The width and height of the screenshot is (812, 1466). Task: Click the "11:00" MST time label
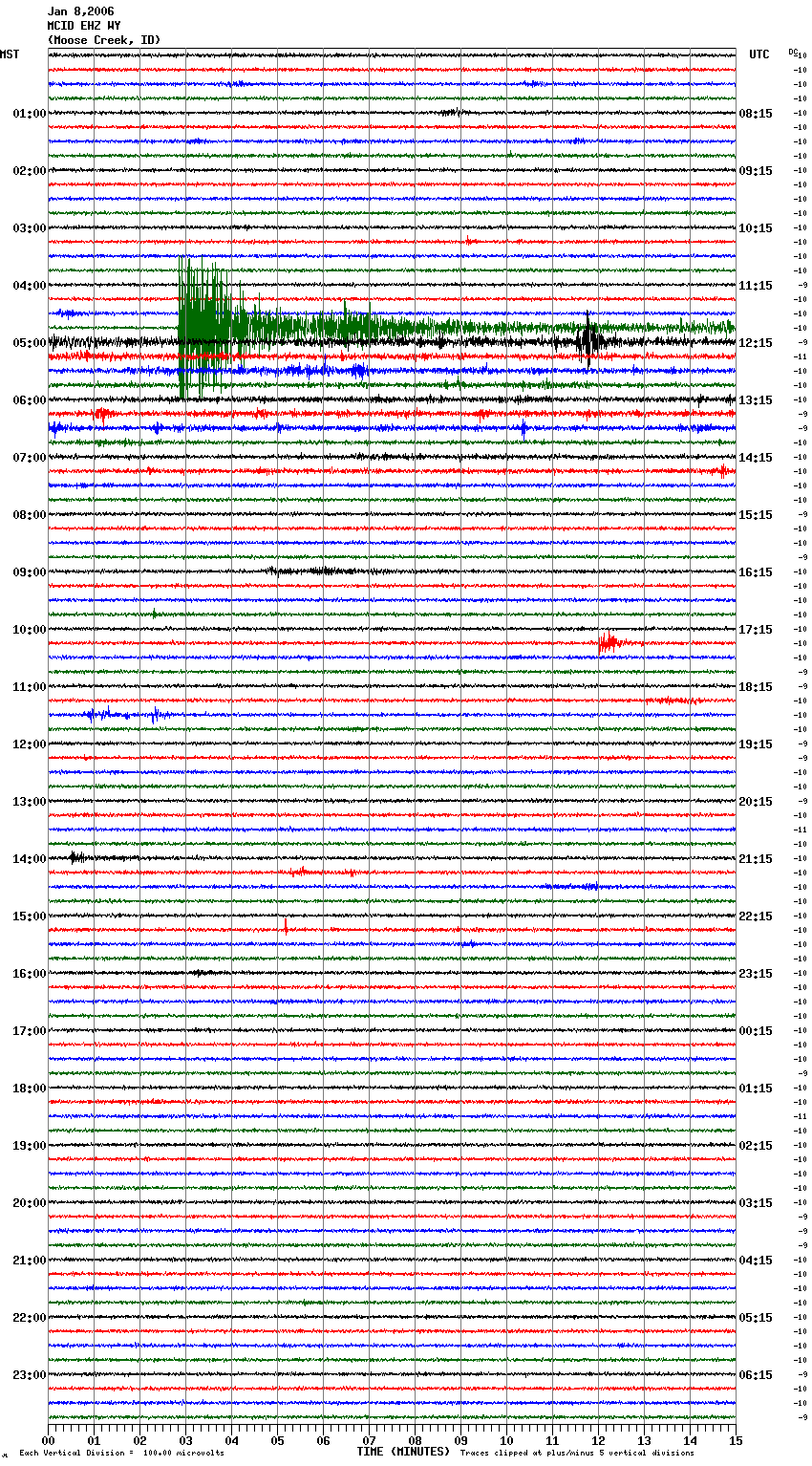click(30, 687)
